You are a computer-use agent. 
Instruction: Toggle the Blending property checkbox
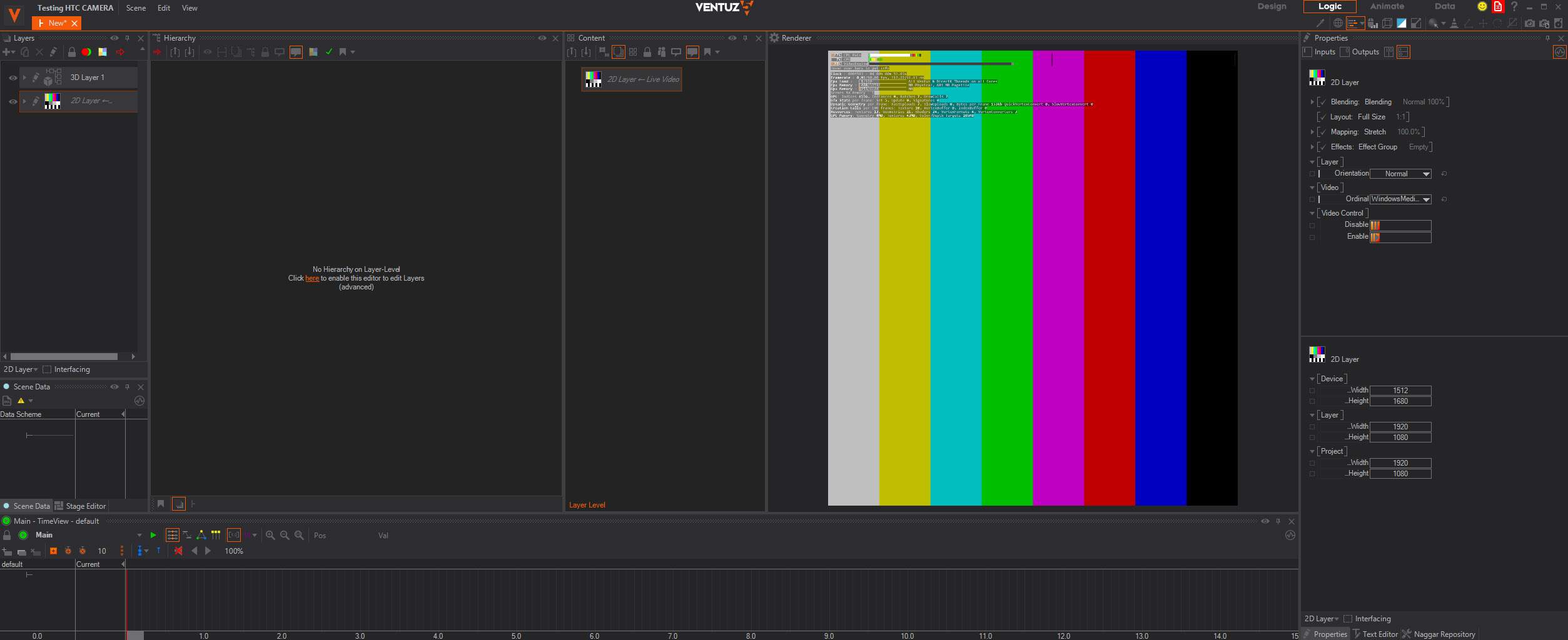1322,102
